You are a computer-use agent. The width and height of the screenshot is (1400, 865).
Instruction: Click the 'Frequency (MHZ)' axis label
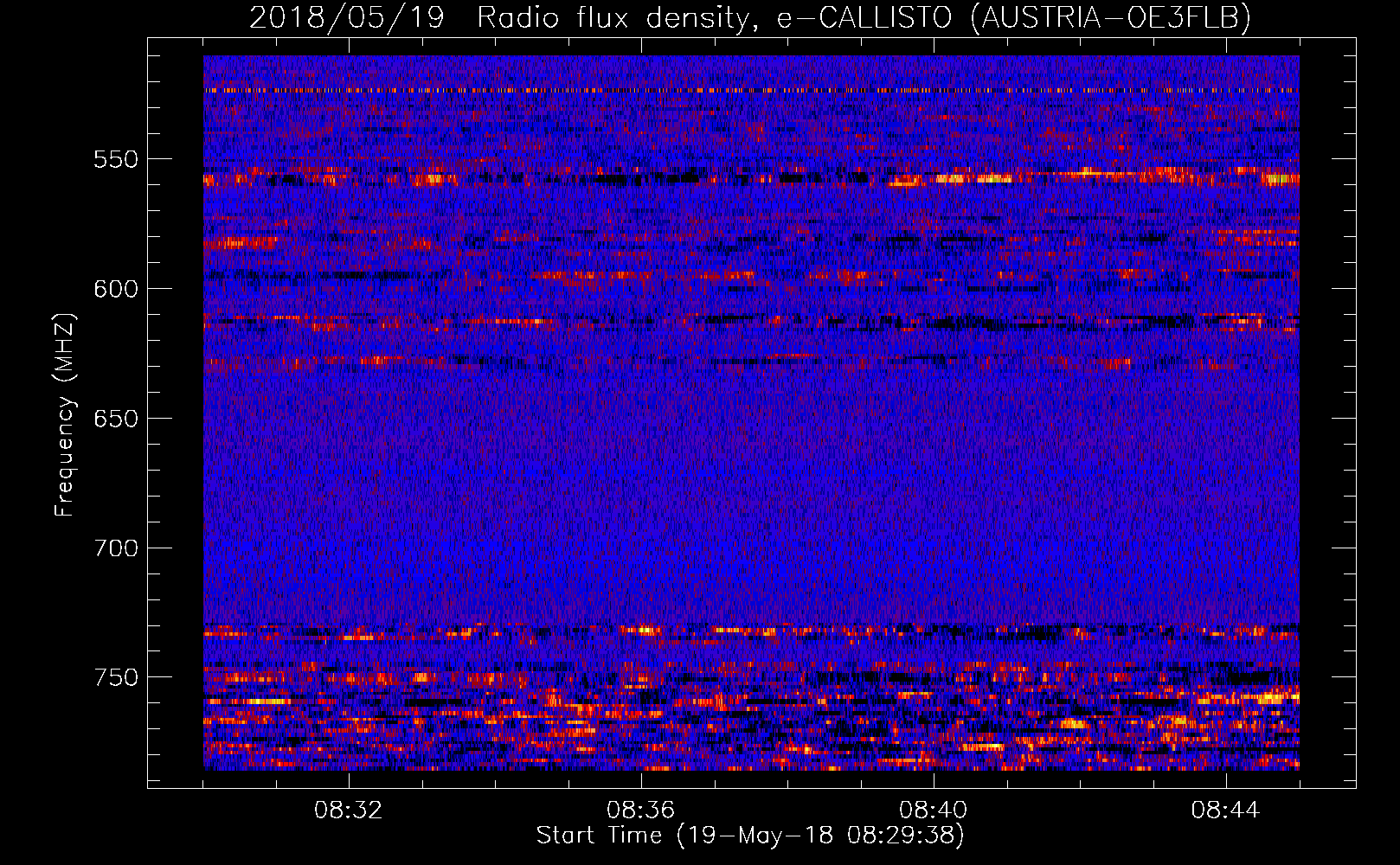65,414
